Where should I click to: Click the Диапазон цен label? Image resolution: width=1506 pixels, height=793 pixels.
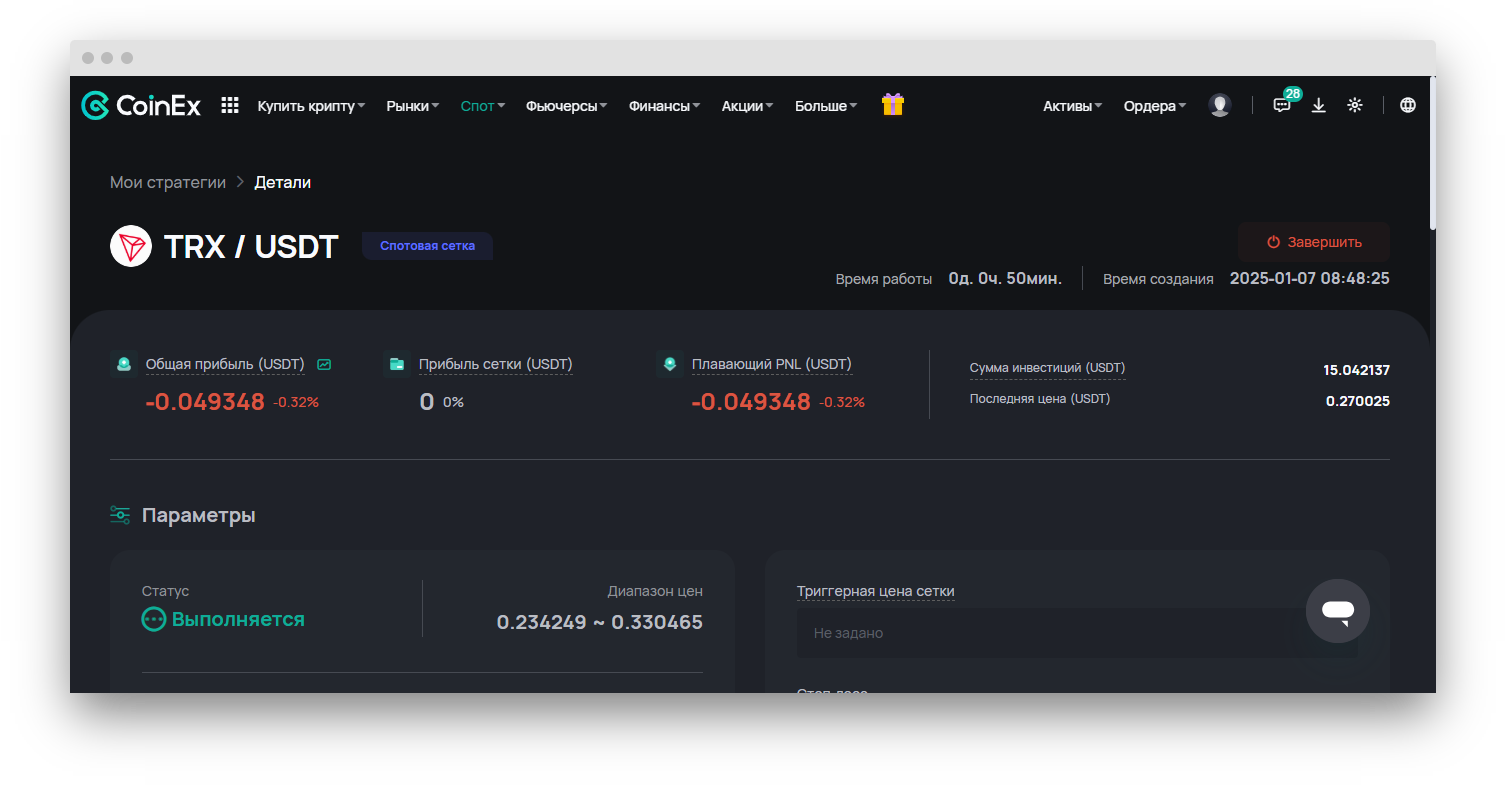point(655,591)
